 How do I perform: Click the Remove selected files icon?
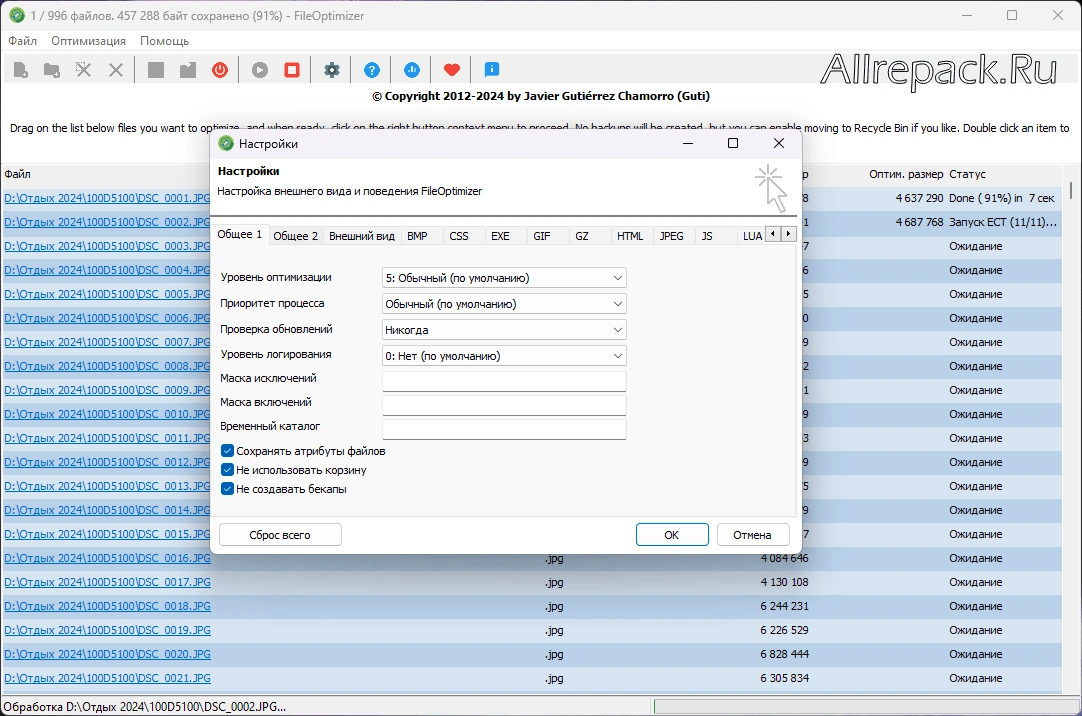pyautogui.click(x=83, y=70)
